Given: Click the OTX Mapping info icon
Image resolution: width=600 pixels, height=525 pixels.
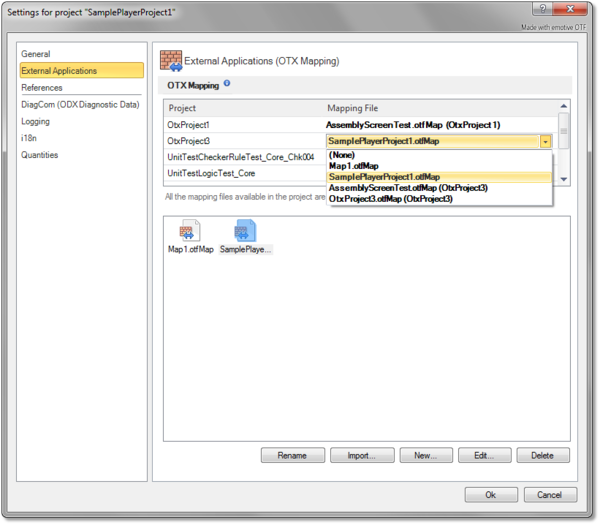Looking at the screenshot, I should click(227, 84).
